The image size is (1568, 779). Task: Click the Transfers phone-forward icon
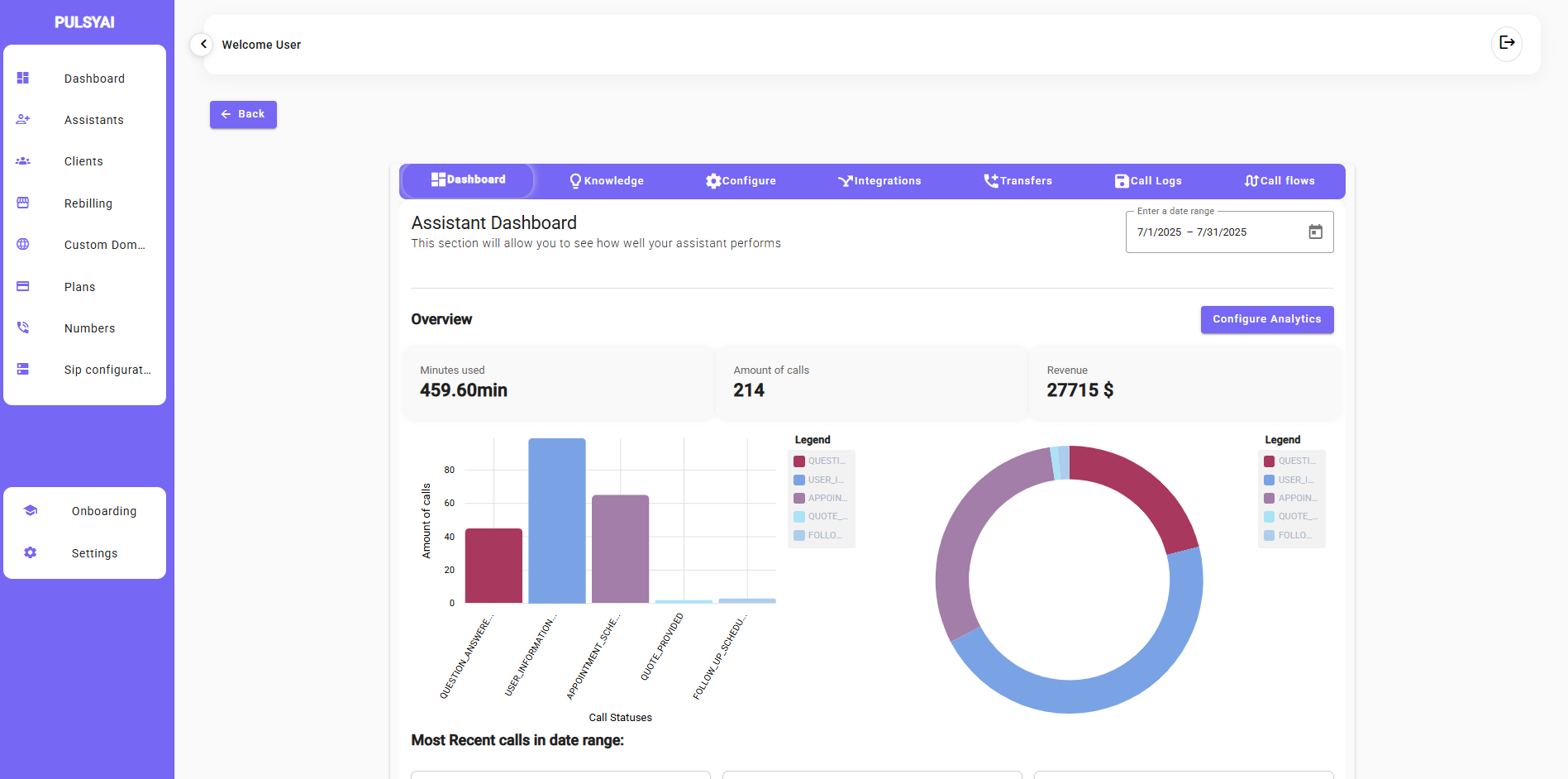click(991, 181)
